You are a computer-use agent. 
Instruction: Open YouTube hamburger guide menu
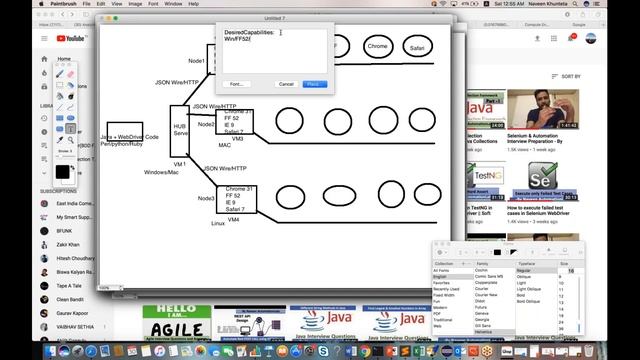(44, 38)
